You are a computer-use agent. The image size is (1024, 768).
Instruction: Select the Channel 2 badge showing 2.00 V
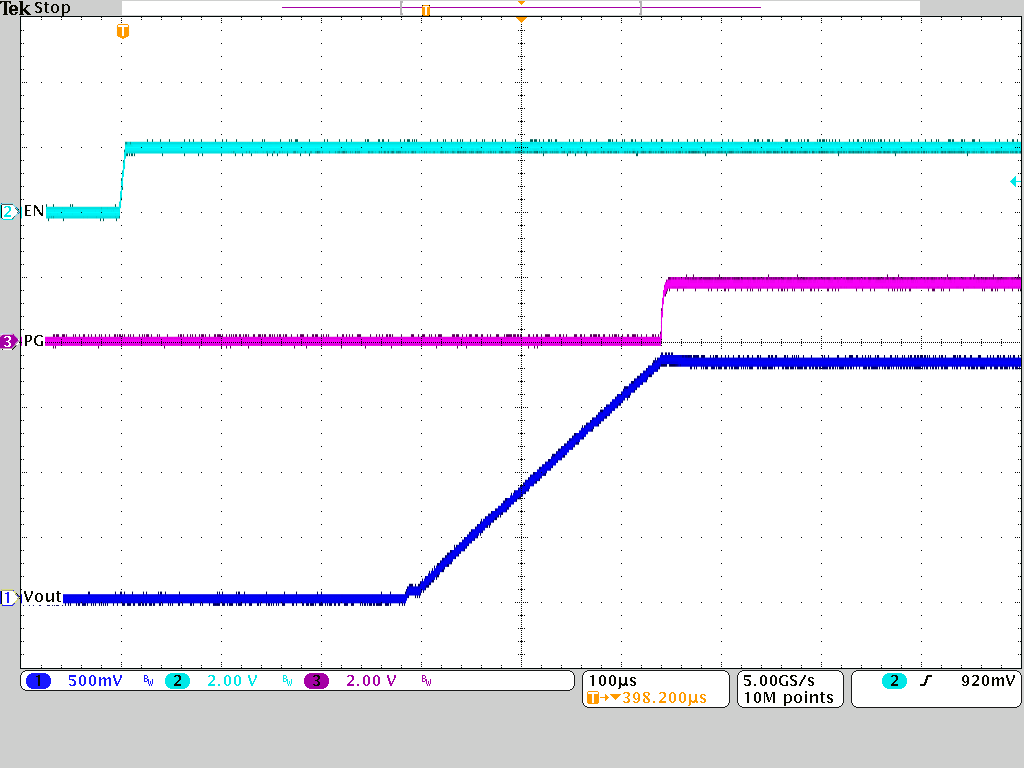tap(180, 680)
